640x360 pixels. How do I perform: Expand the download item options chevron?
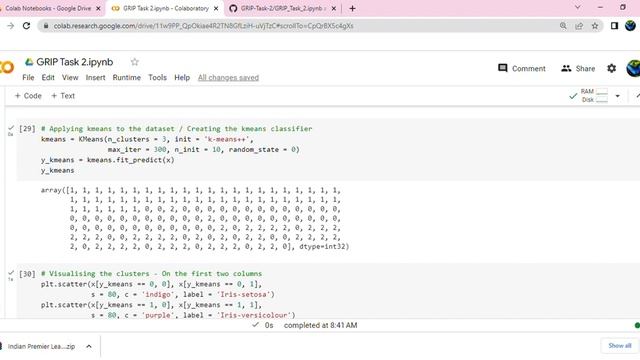(89, 347)
